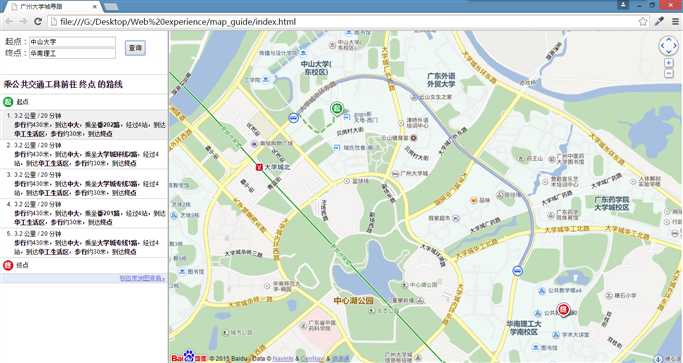Viewport: 683px width, 363px height.
Task: Click the green 起点 icon in the route panel
Action: point(8,102)
